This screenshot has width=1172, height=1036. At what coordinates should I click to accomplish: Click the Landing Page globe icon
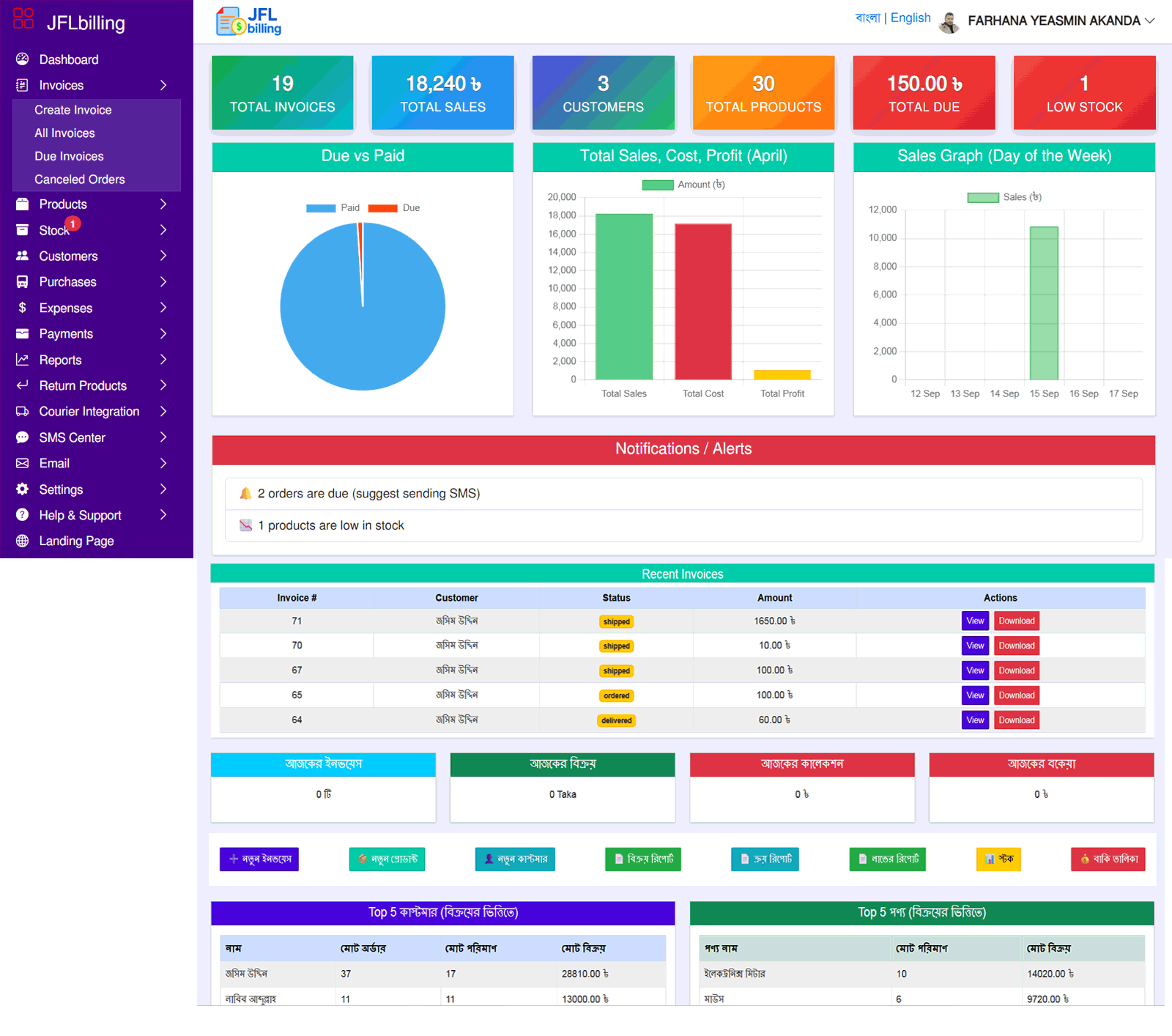point(23,541)
